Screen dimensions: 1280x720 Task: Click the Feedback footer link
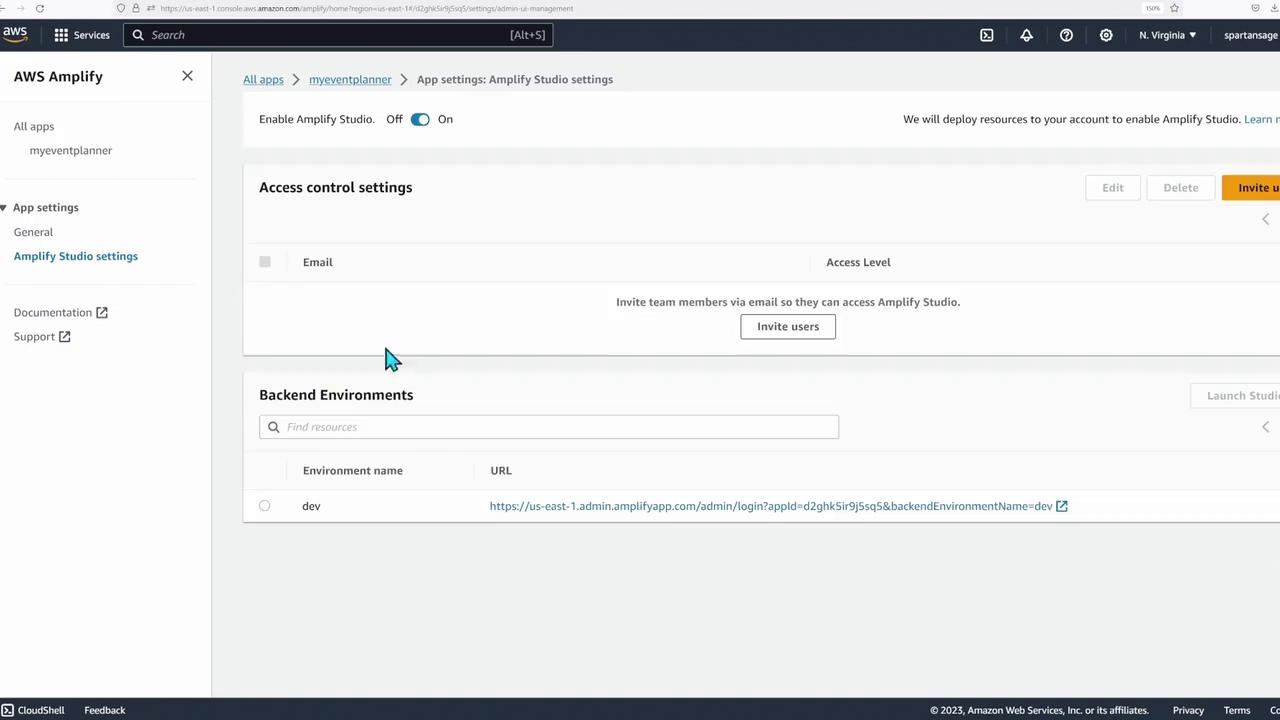click(x=105, y=710)
